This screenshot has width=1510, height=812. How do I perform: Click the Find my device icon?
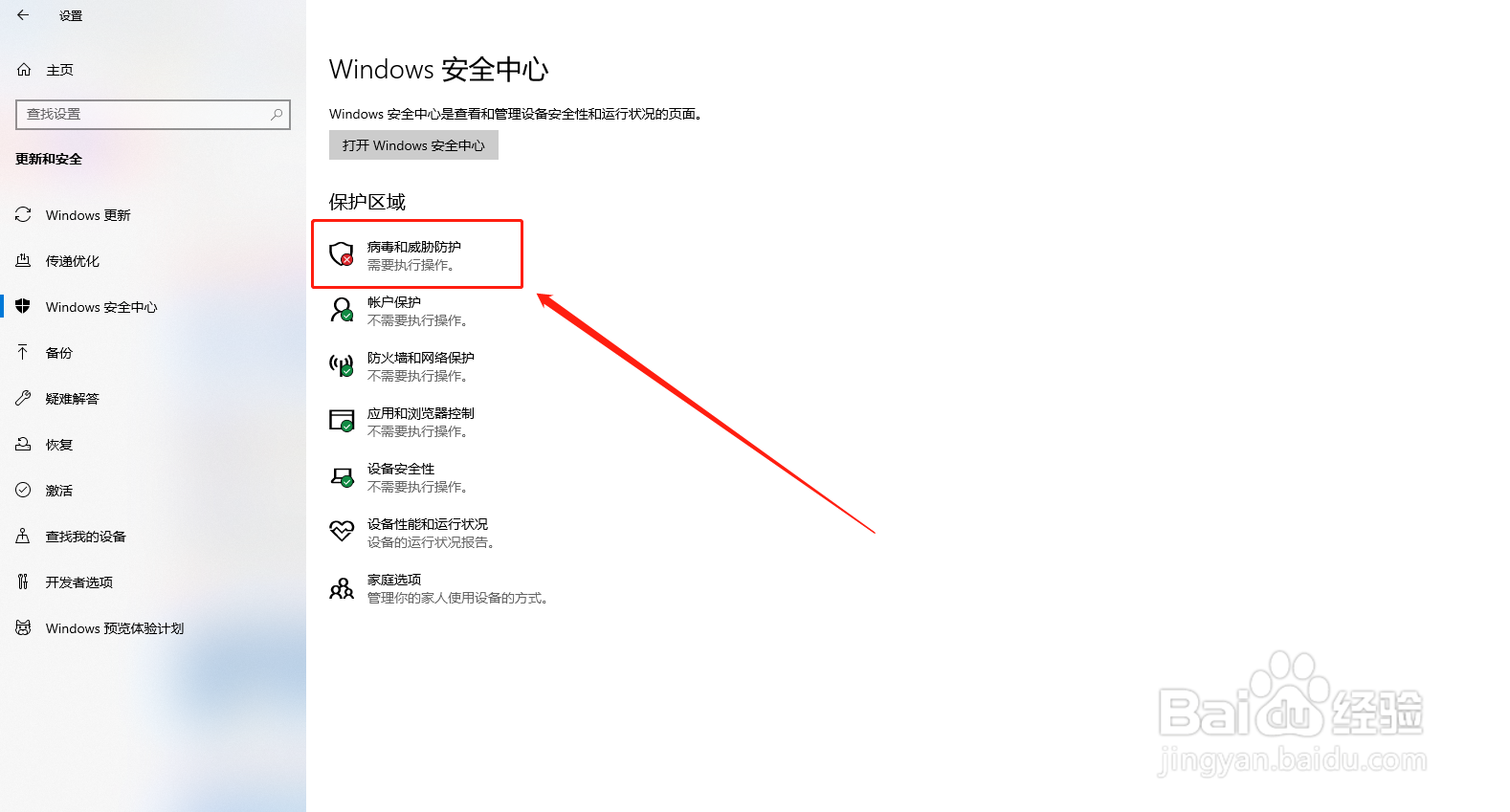[23, 536]
